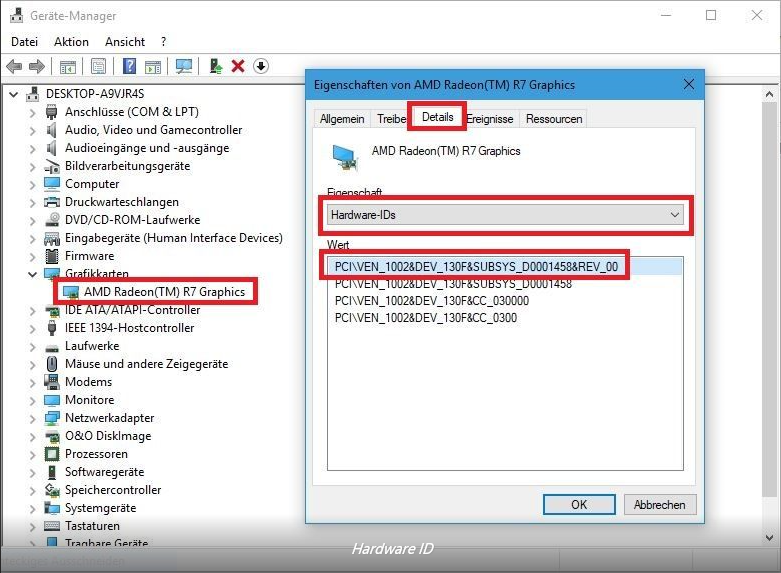Close the Eigenschaften dialog with X
Viewport: 781px width, 573px height.
pos(689,84)
